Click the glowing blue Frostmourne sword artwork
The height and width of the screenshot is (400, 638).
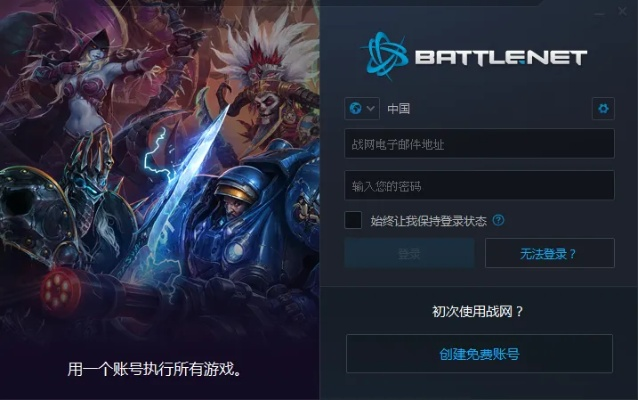point(188,181)
